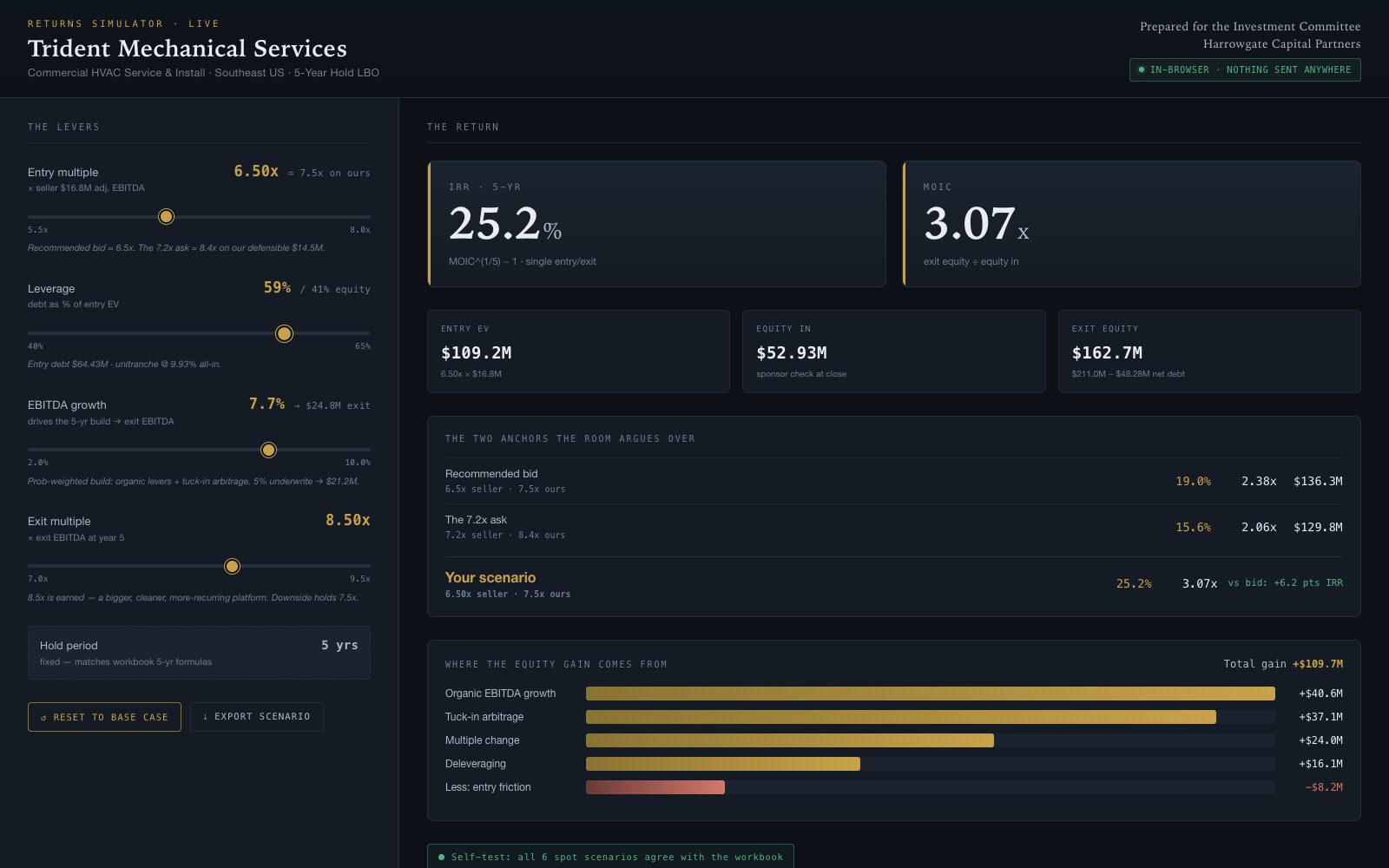This screenshot has width=1389, height=868.
Task: Click the Hold period 5 yrs box
Action: 199,653
